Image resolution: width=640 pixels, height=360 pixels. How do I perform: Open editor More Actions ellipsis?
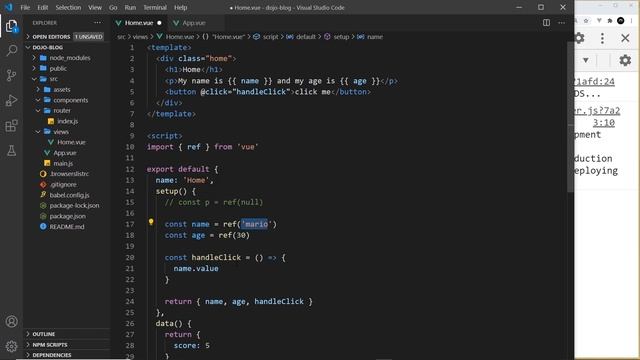[x=562, y=23]
